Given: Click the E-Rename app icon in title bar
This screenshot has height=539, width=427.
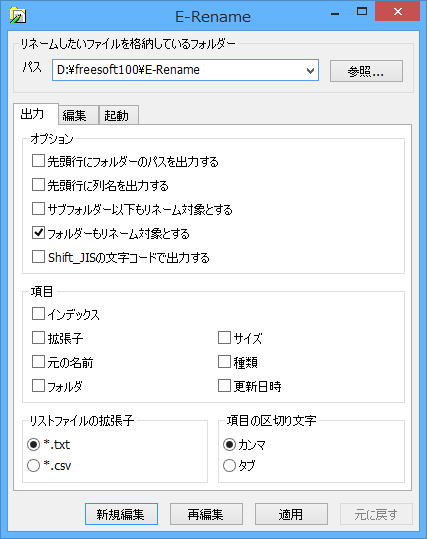Looking at the screenshot, I should (18, 16).
